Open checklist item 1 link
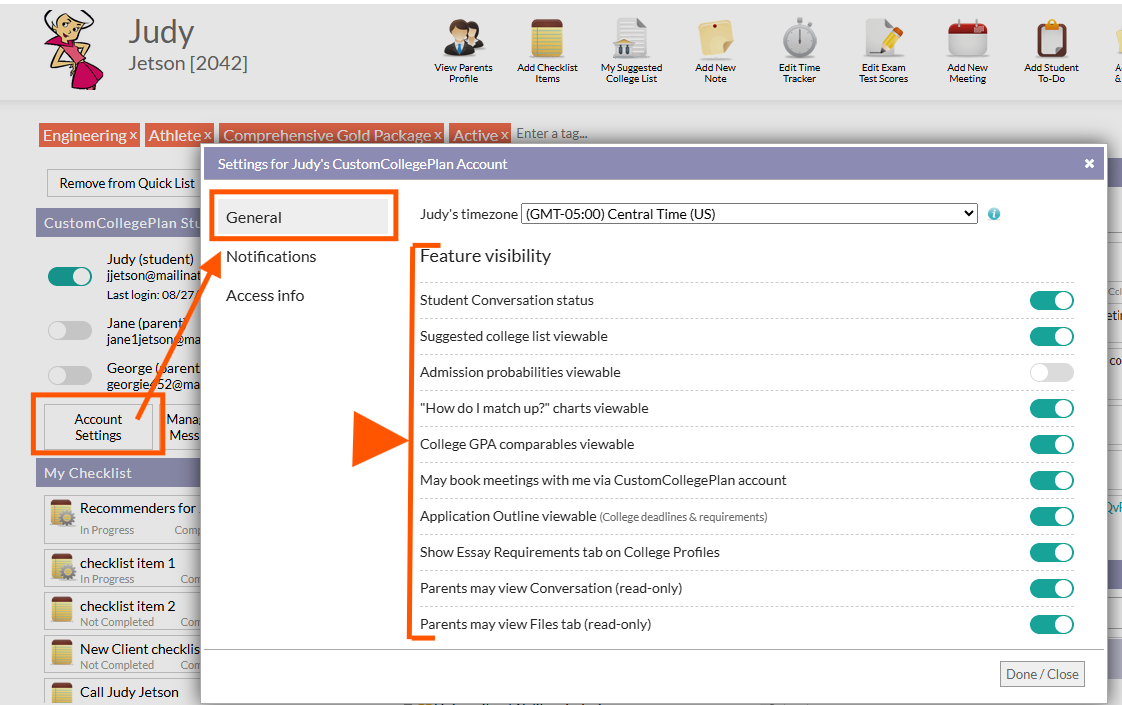The image size is (1122, 705). click(x=127, y=563)
